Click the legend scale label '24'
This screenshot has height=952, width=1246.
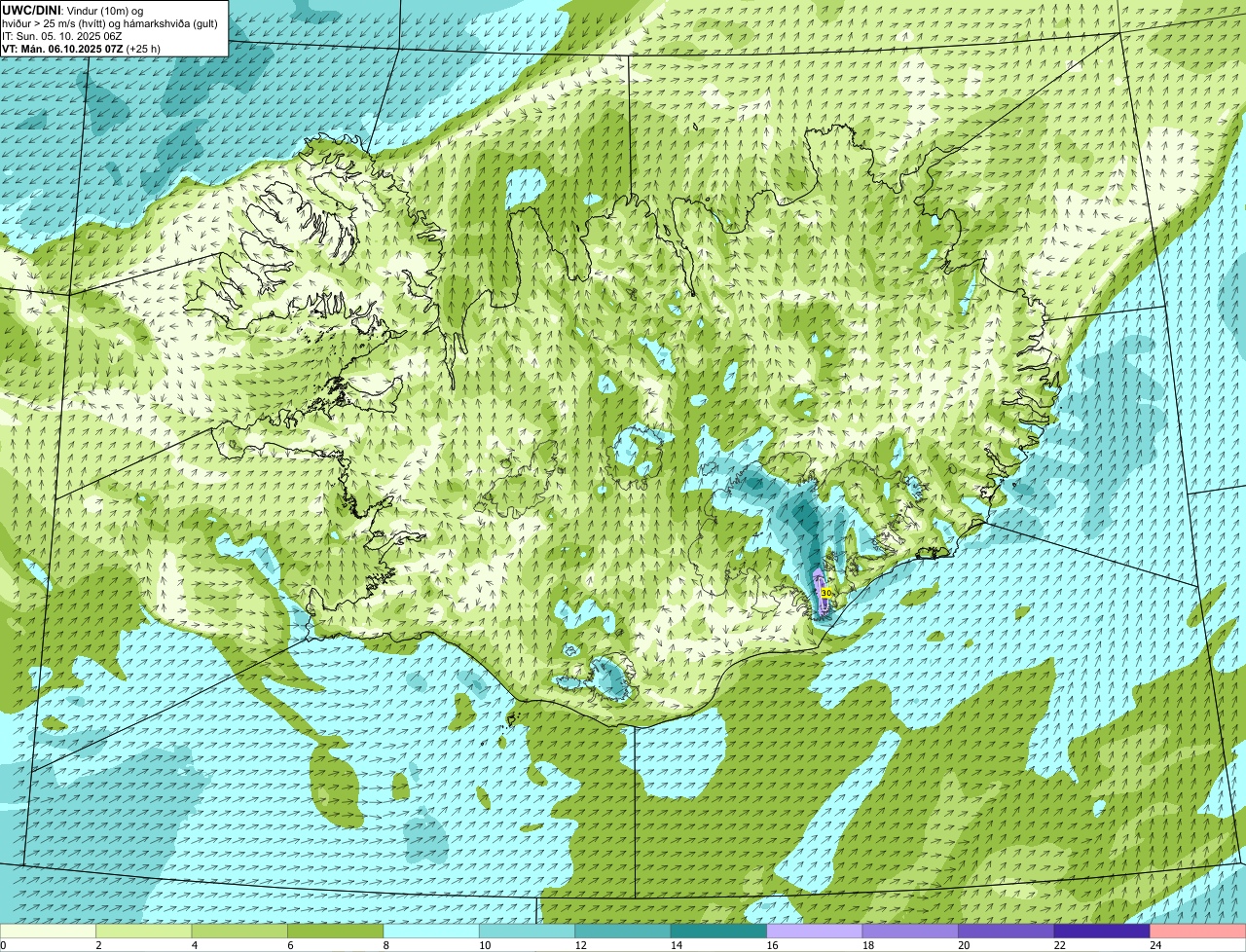(x=1155, y=945)
